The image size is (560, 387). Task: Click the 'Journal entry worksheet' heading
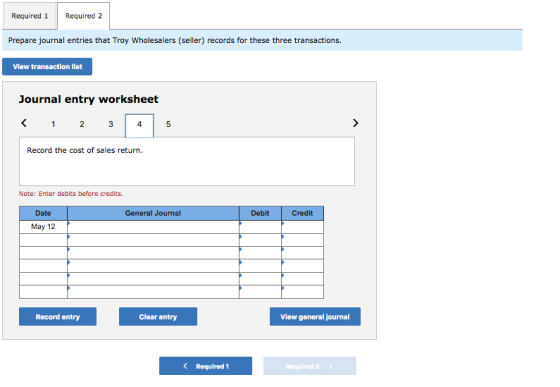(x=89, y=99)
